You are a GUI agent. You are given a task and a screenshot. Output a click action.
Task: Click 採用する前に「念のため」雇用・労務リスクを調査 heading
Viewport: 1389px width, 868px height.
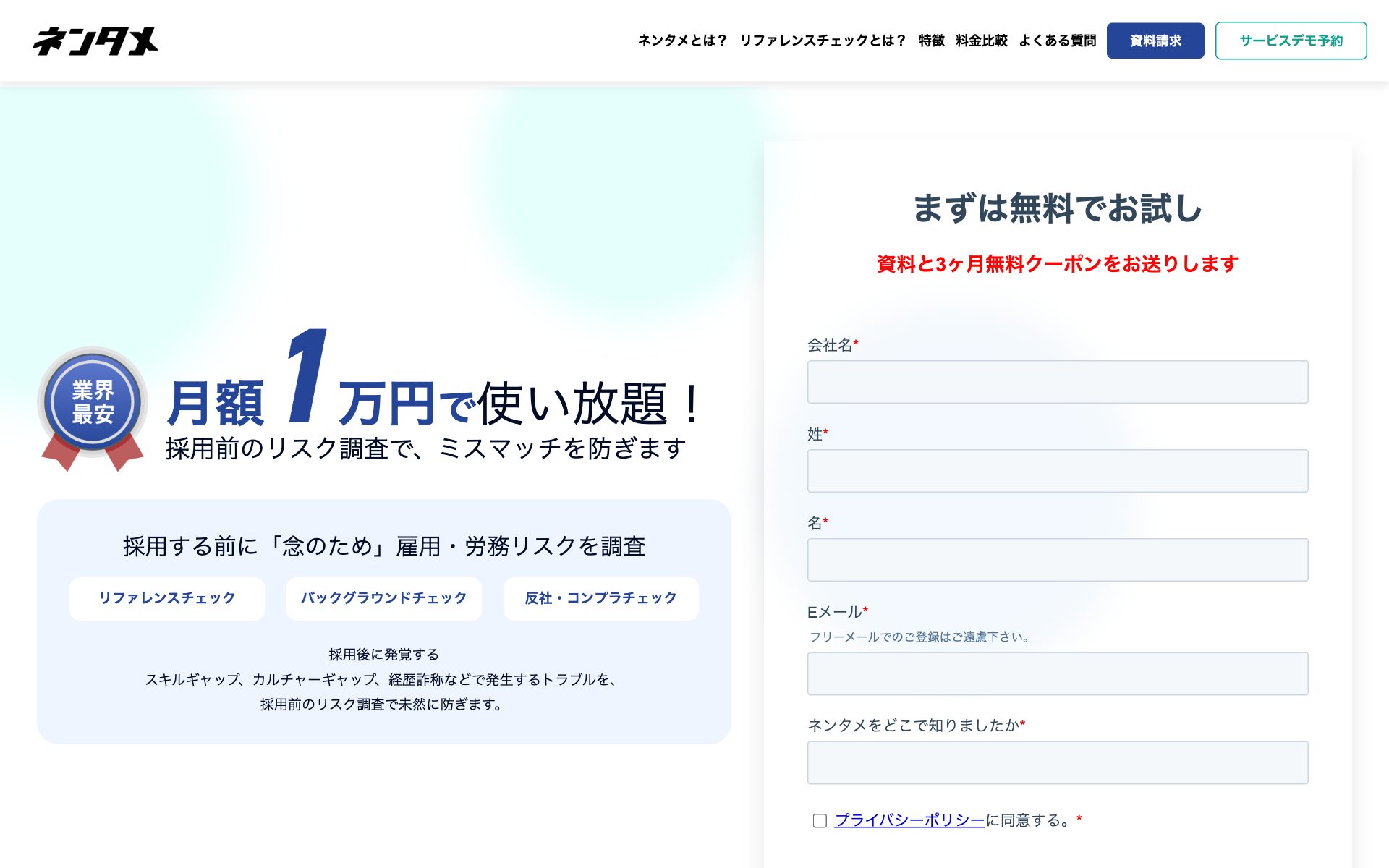(384, 546)
